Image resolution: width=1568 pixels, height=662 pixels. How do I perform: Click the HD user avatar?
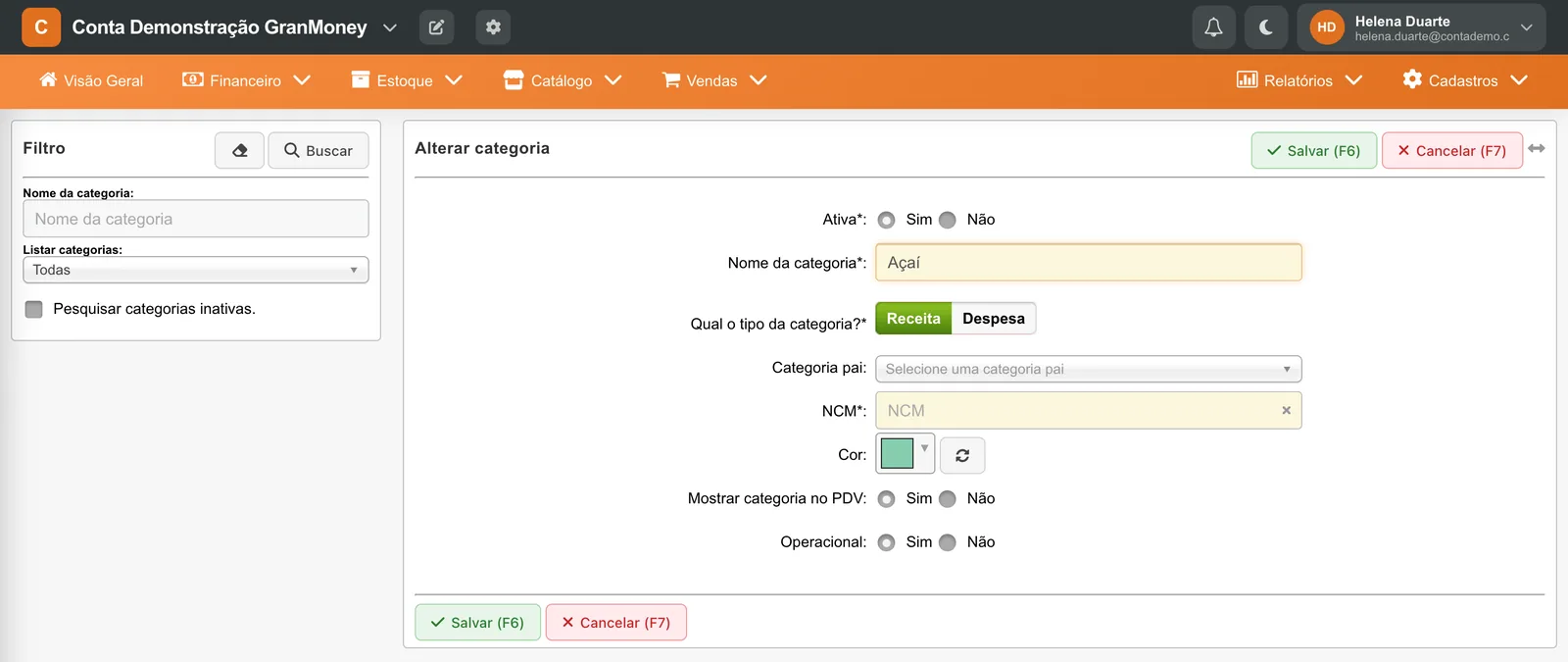coord(1327,27)
